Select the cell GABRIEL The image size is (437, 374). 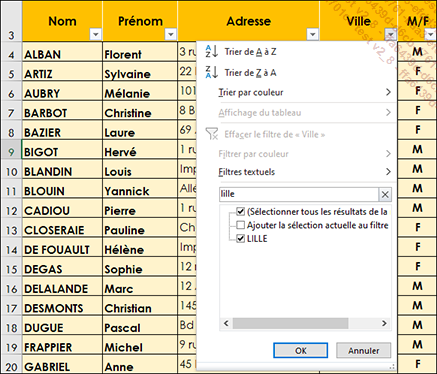tap(62, 364)
